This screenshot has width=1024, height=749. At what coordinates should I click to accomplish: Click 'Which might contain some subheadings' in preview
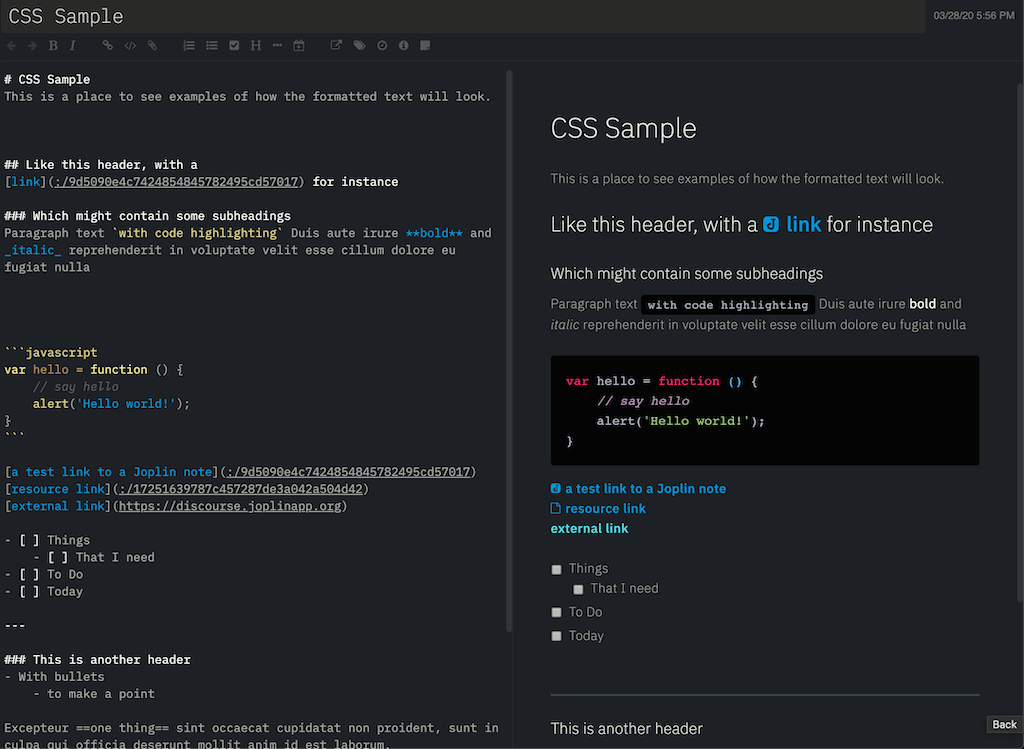pos(686,274)
